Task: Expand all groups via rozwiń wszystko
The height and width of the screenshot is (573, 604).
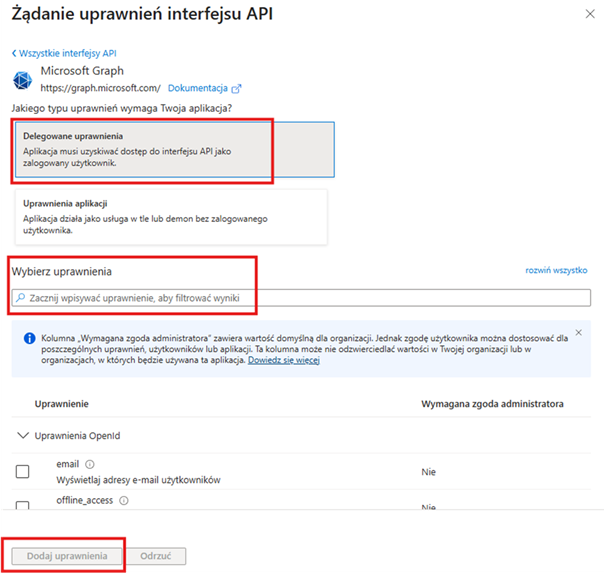Action: 557,271
